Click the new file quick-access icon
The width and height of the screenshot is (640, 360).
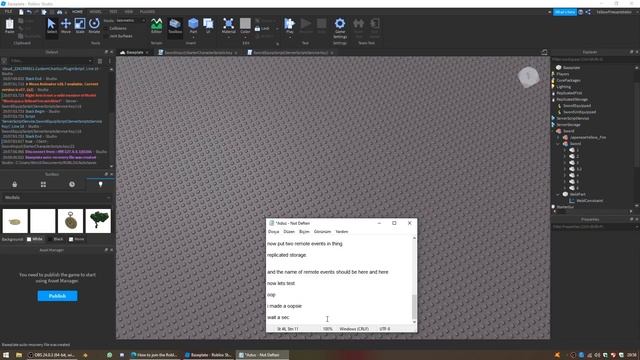tap(21, 12)
